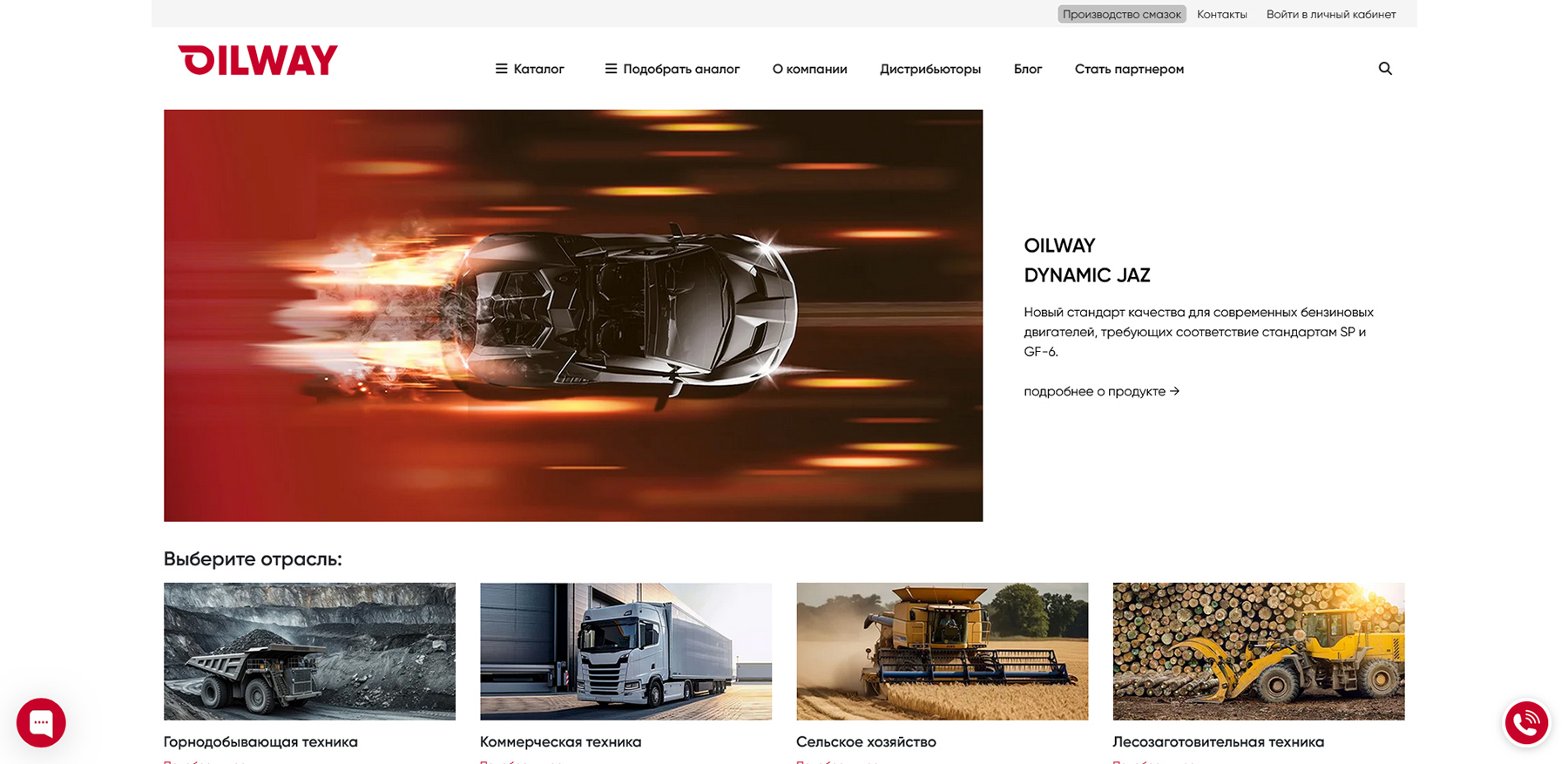This screenshot has height=764, width=1568.
Task: Click the hamburger icon beside Каталог
Action: [501, 69]
